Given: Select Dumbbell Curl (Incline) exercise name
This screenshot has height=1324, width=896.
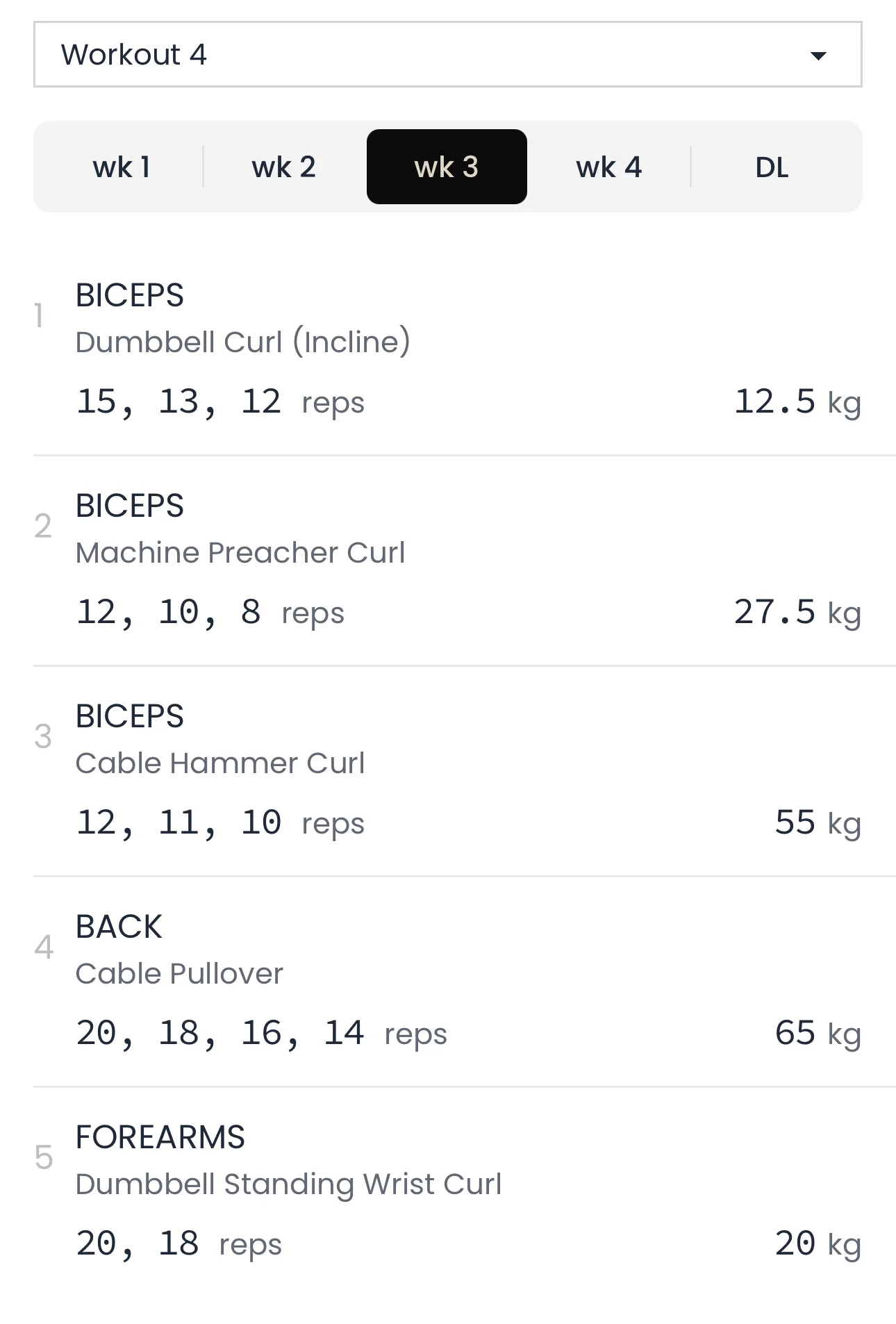Looking at the screenshot, I should 242,342.
